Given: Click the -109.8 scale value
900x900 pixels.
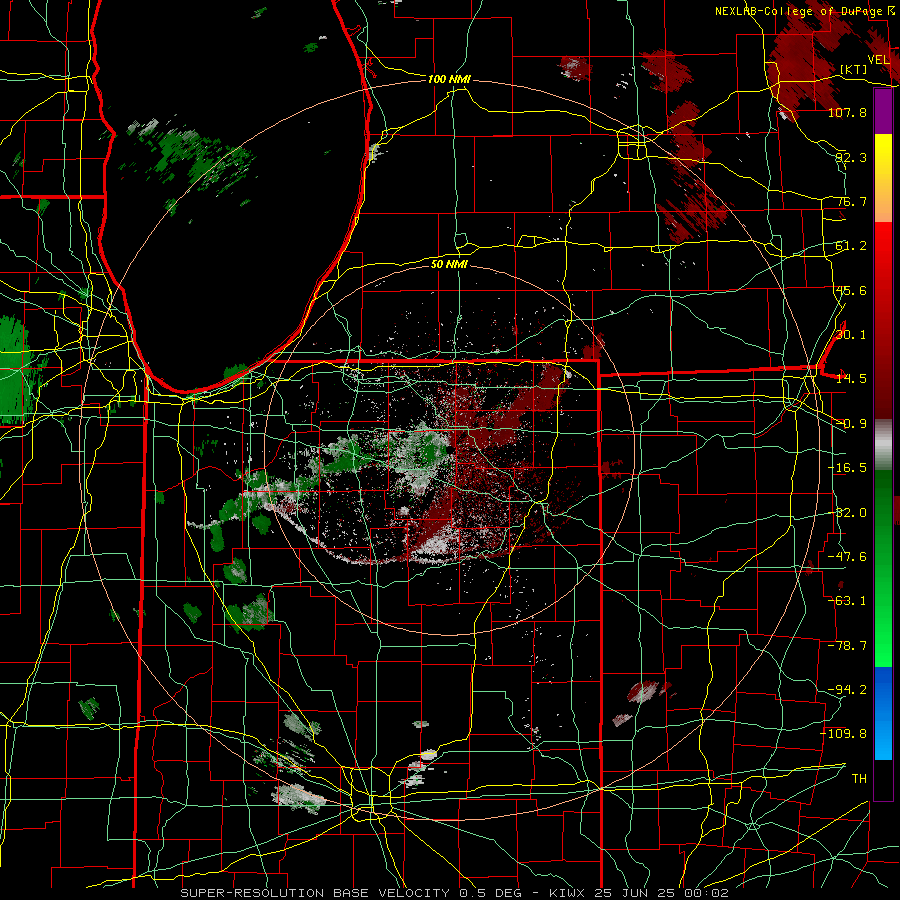Looking at the screenshot, I should click(x=844, y=734).
